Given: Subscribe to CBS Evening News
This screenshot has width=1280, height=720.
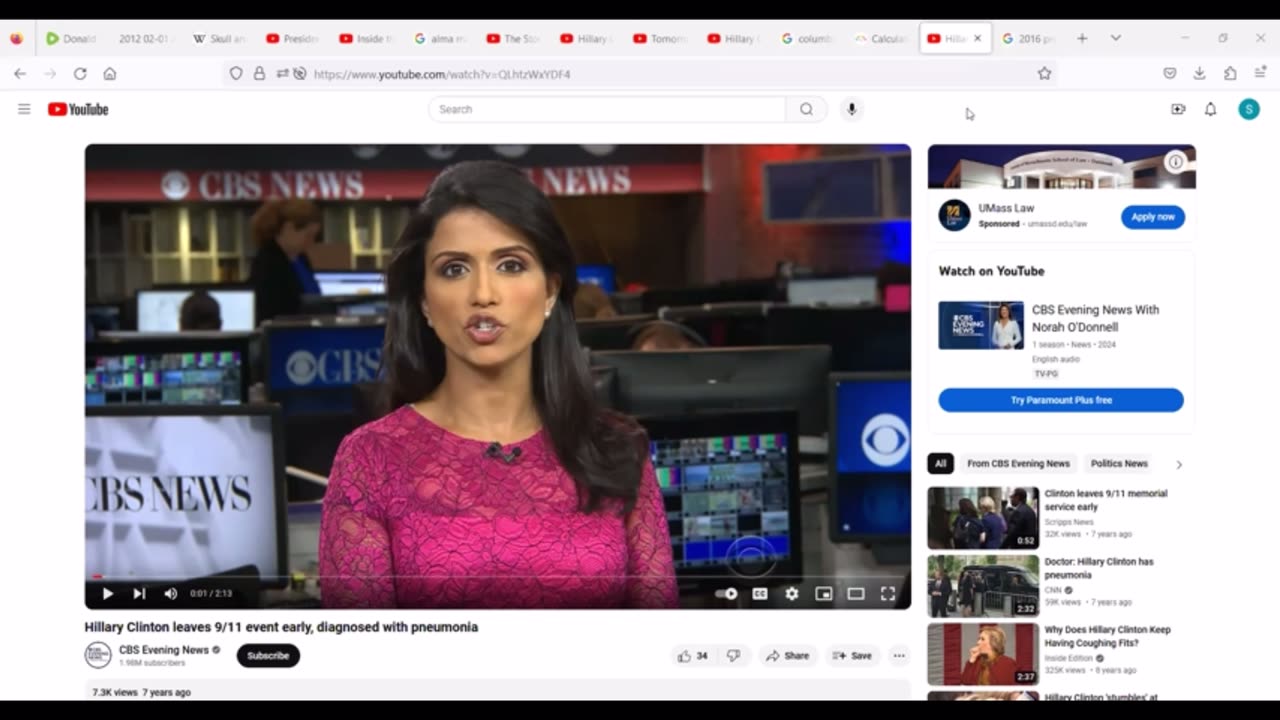Looking at the screenshot, I should [268, 656].
